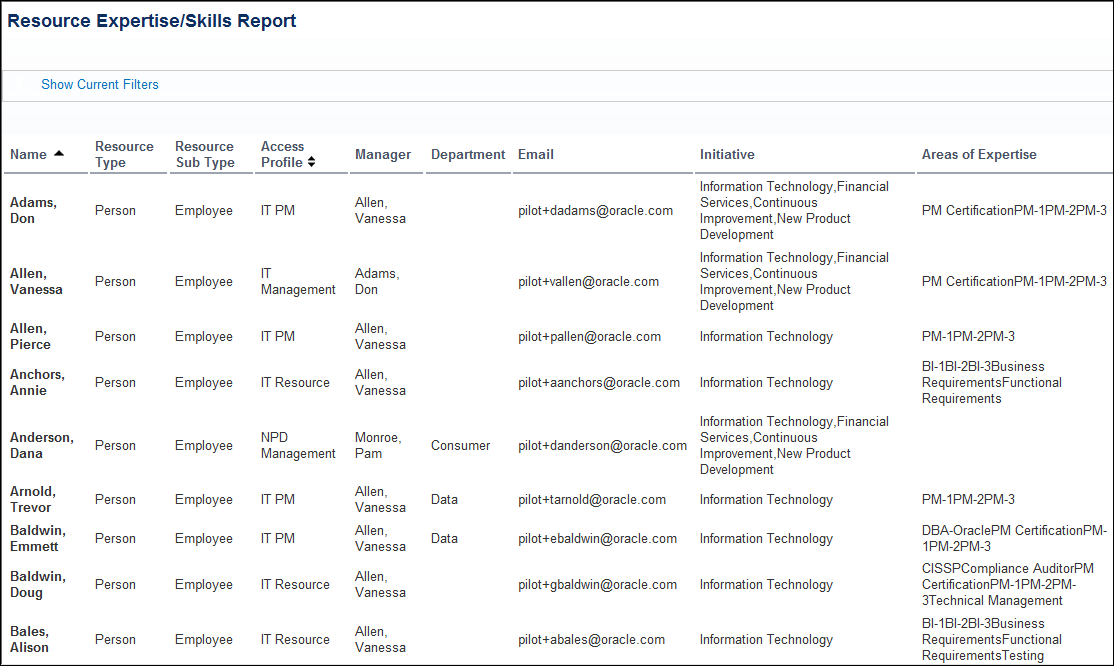The height and width of the screenshot is (666, 1114).
Task: Click DBA-OraclePM Certification expertise cell
Action: point(1014,539)
